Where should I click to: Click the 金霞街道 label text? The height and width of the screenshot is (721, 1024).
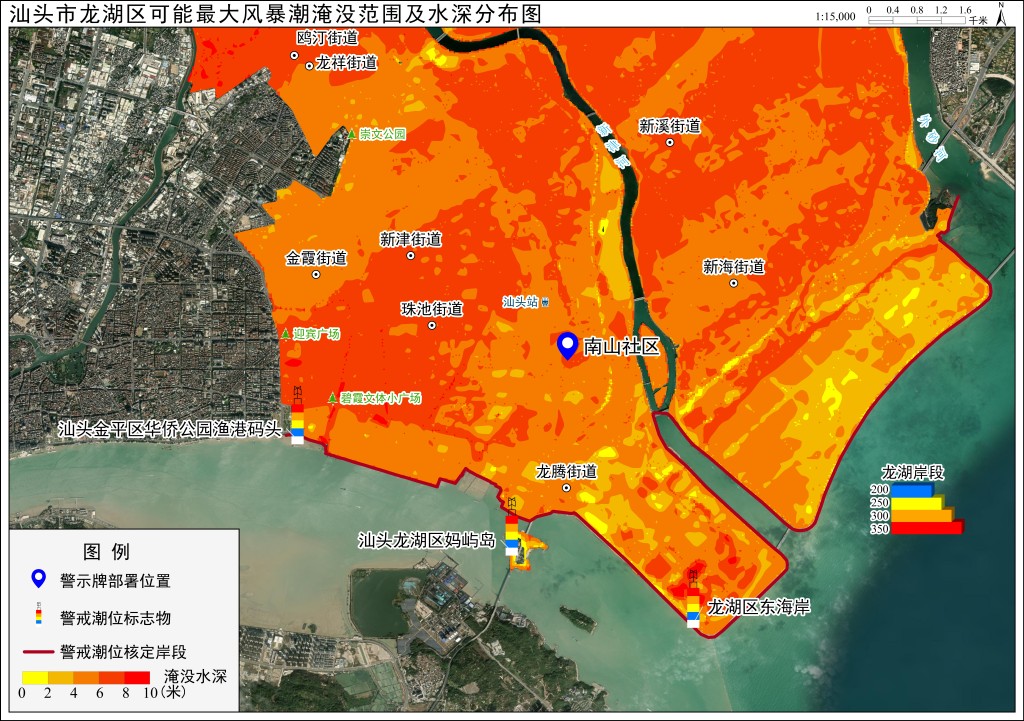tap(316, 258)
